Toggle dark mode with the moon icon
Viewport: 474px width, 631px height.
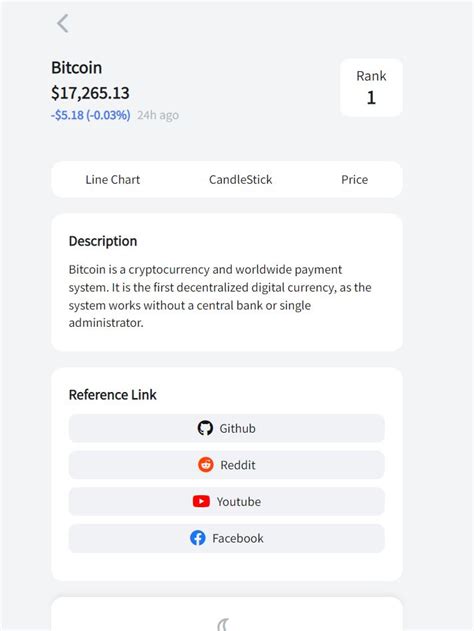(x=223, y=624)
